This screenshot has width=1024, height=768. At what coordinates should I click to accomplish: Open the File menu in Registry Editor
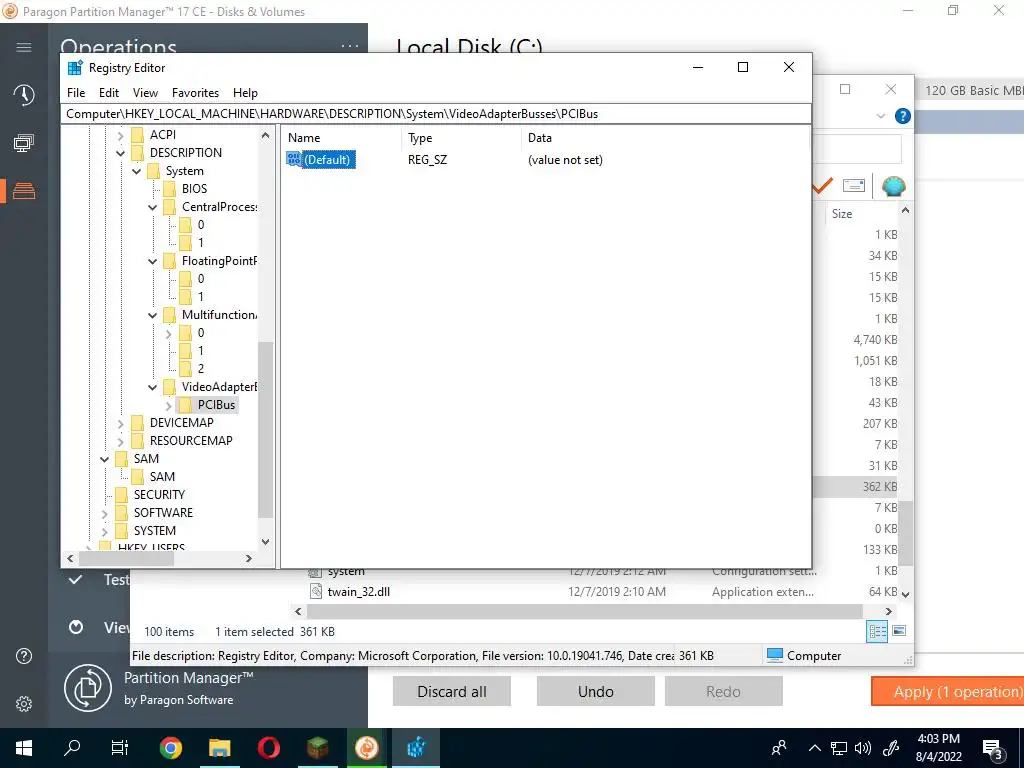(x=76, y=93)
